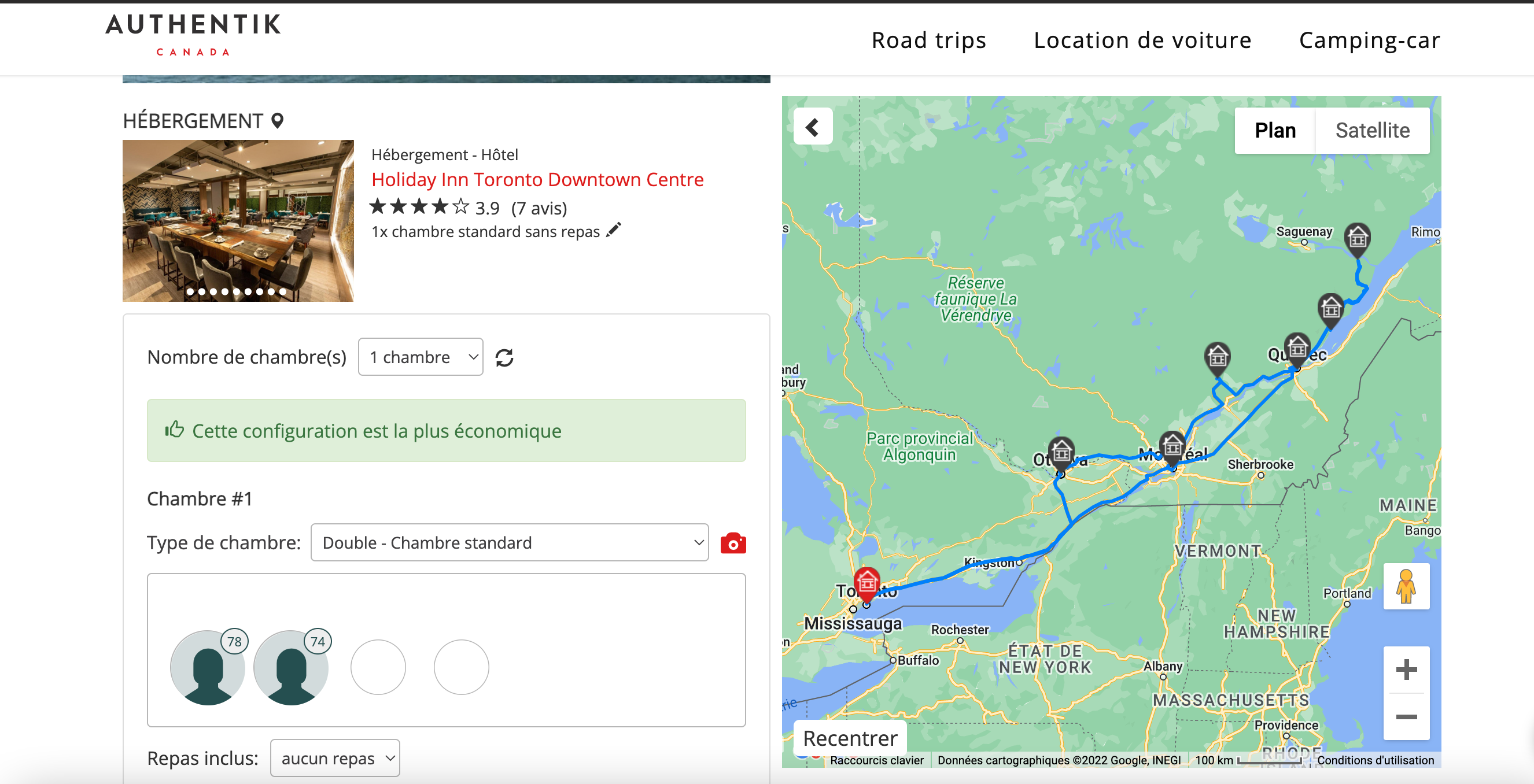Activate Street View pegman icon

(1406, 586)
